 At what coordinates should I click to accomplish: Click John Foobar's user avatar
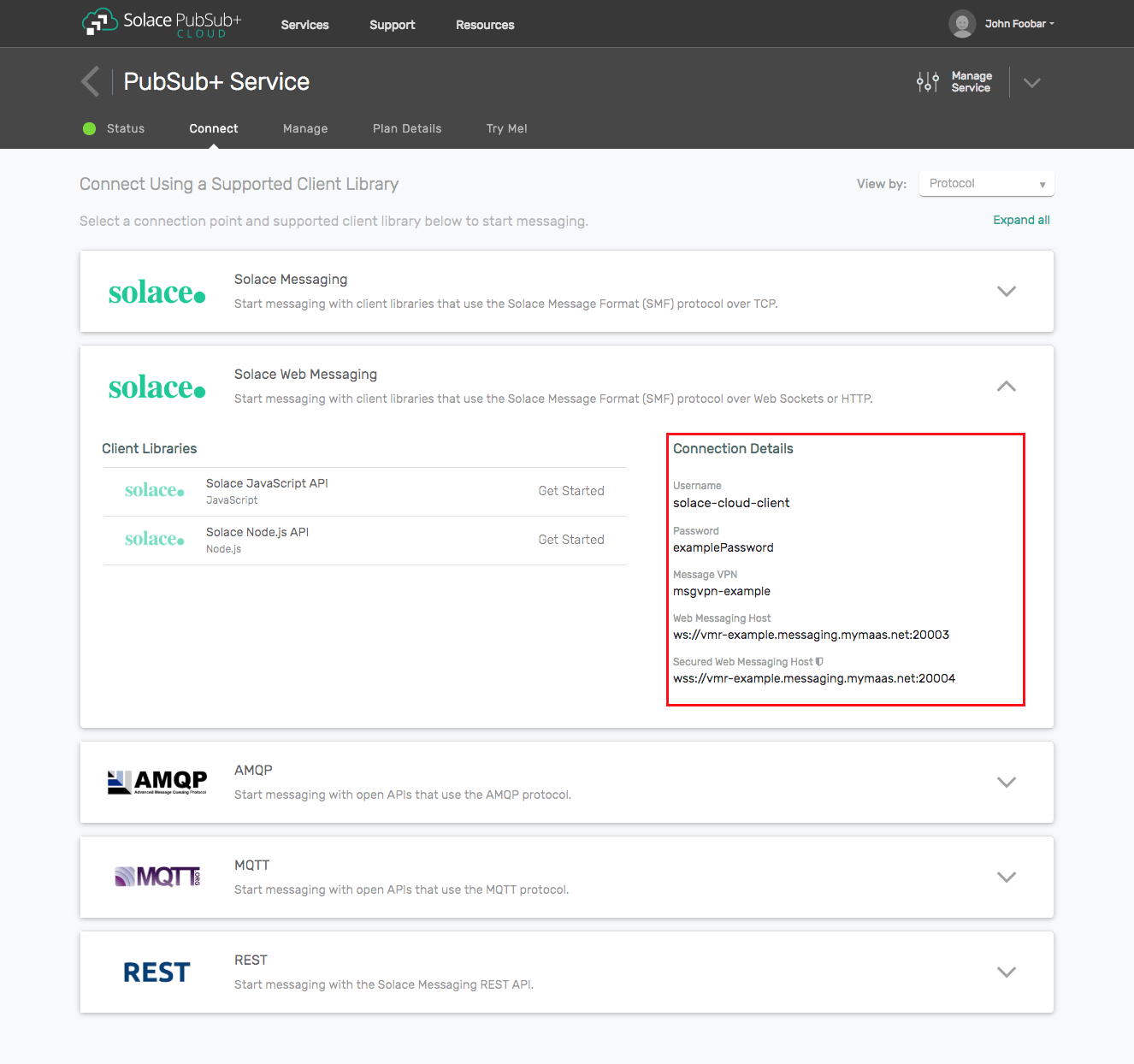[962, 24]
